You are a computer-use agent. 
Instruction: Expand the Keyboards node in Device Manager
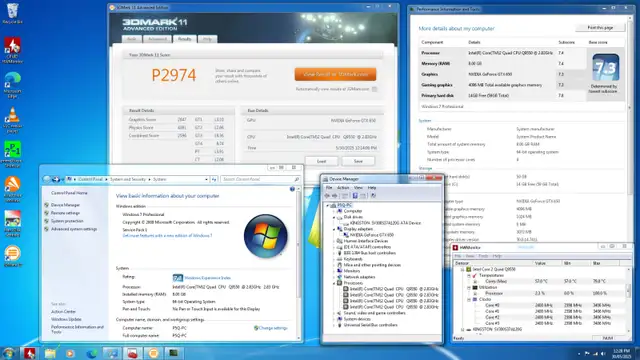[x=334, y=259]
